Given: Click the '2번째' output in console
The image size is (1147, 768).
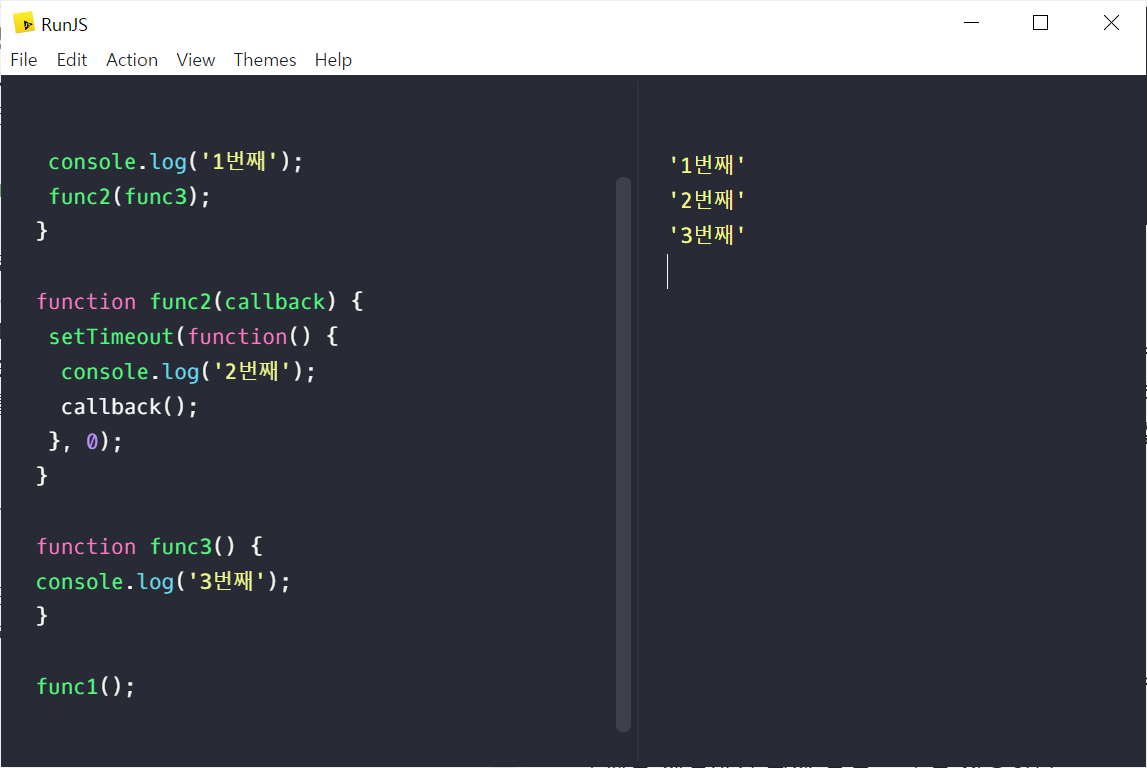Looking at the screenshot, I should point(707,200).
